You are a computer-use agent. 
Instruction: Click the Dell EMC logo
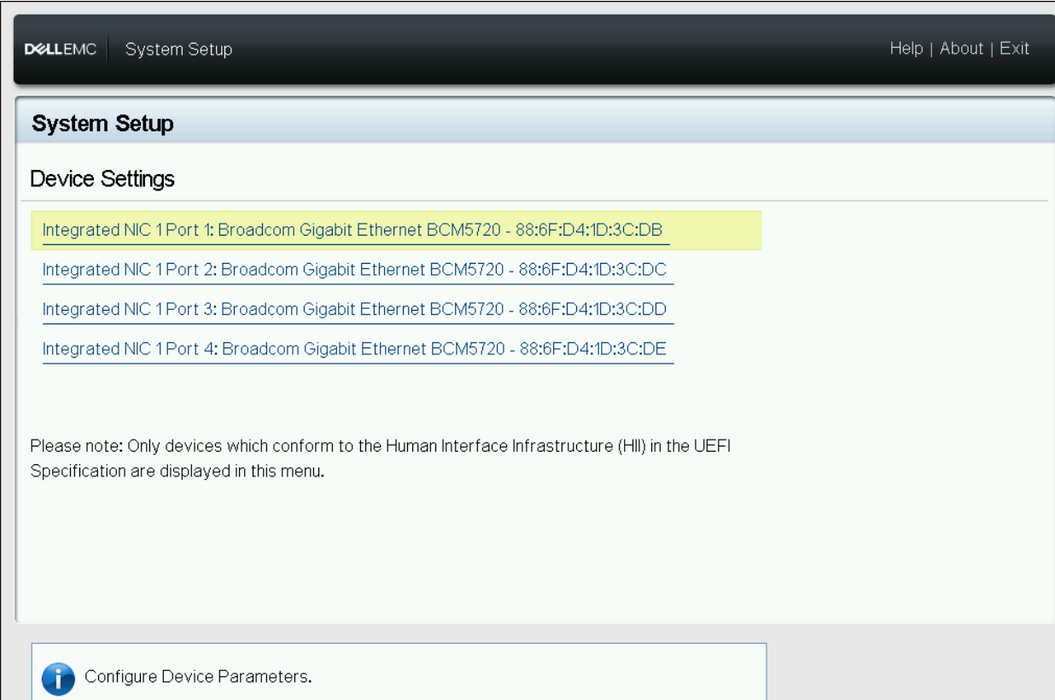point(61,49)
